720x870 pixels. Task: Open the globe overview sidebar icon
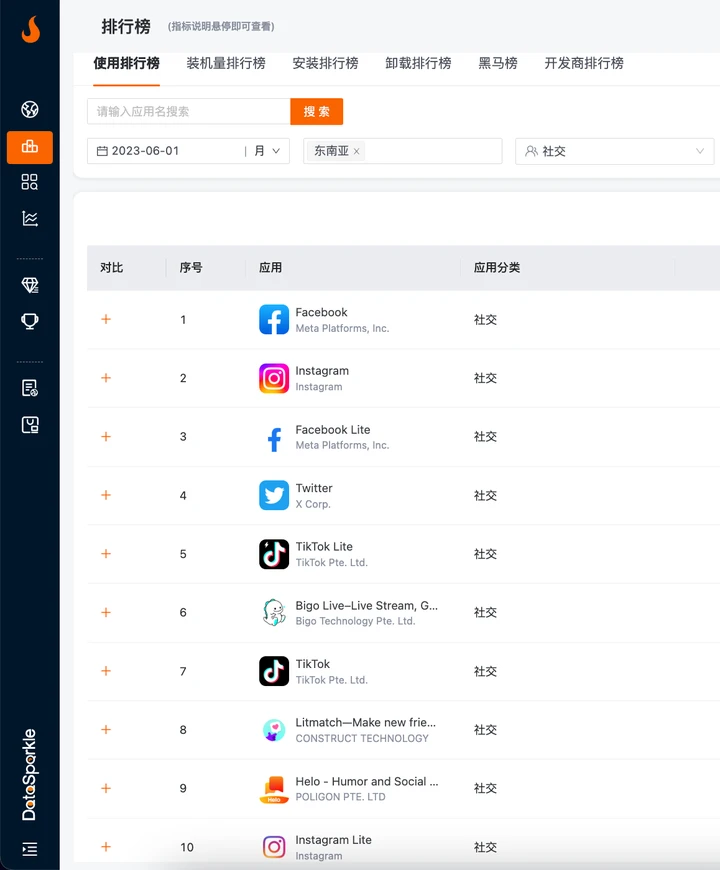[30, 109]
